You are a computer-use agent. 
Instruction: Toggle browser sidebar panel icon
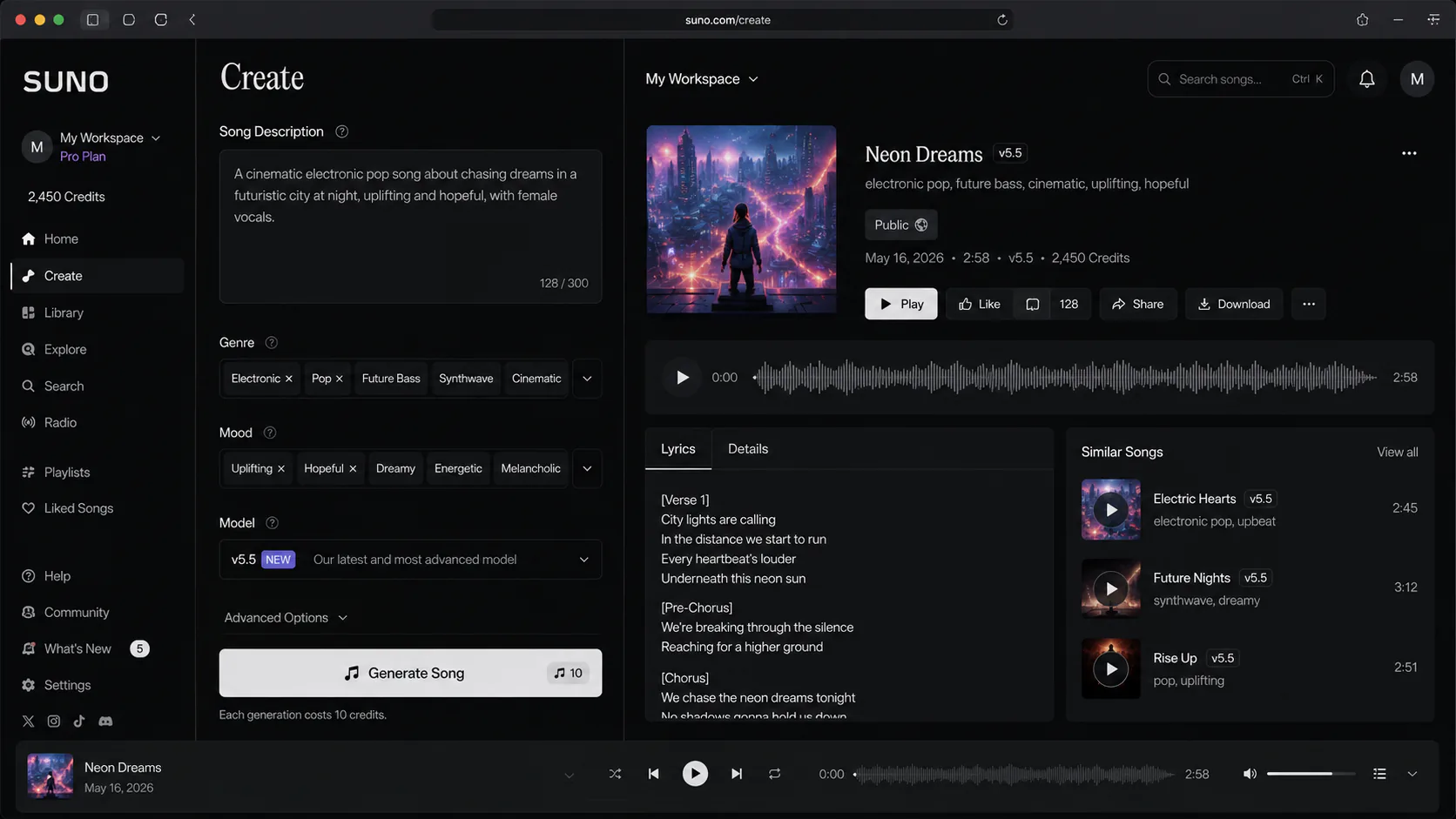coord(92,20)
